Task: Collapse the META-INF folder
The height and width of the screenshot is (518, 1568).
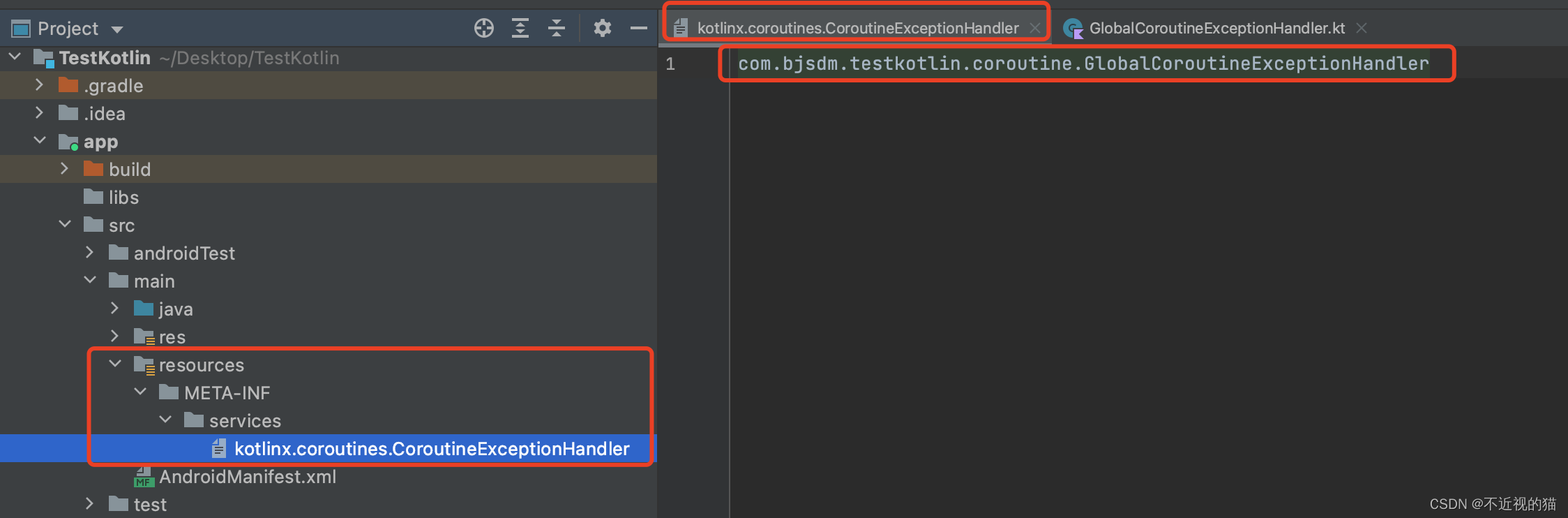Action: click(x=140, y=392)
